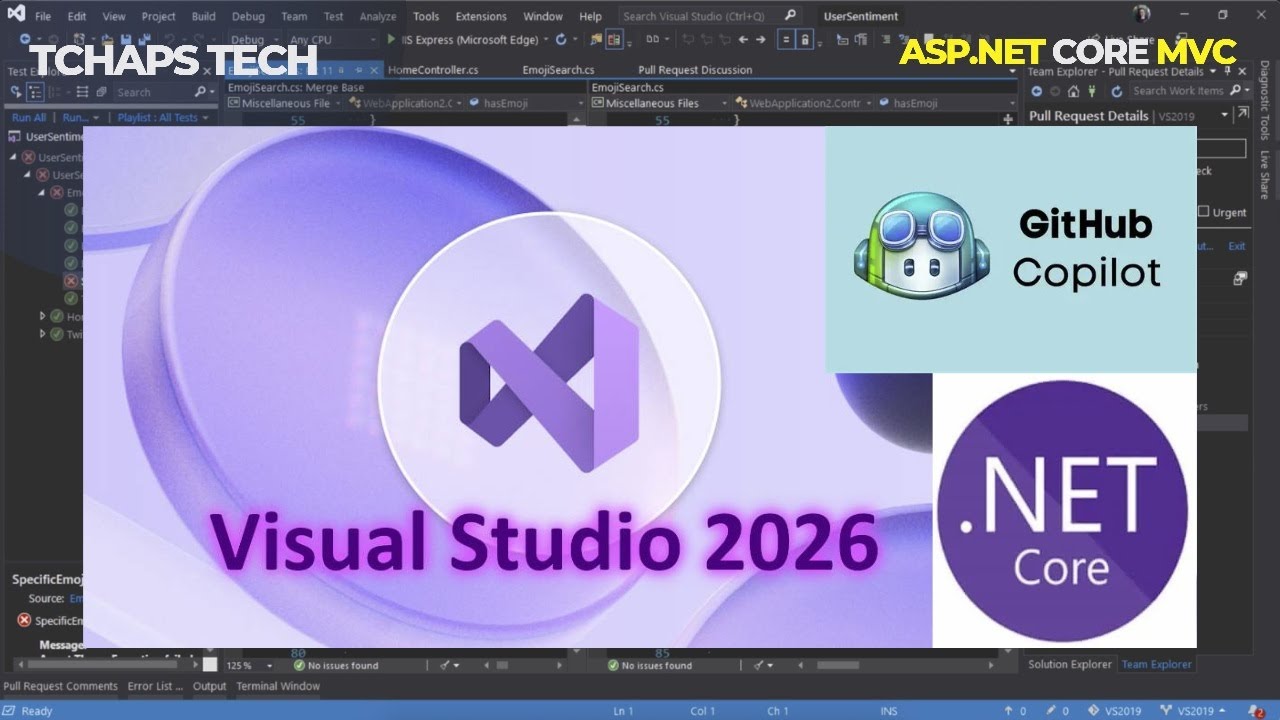Toggle the lock button in diff toolbar
Viewport: 1280px width, 720px height.
pos(806,40)
